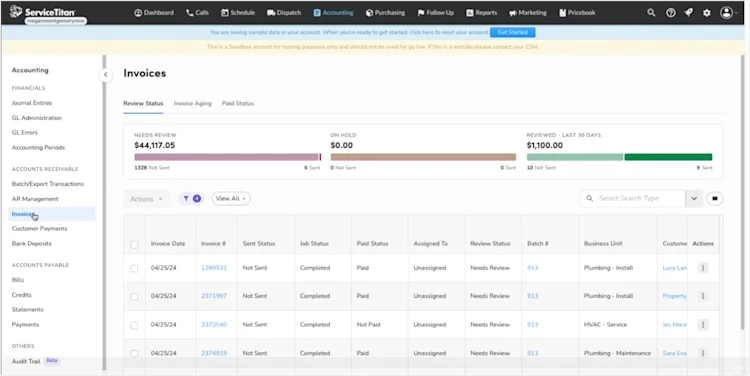
Task: Check the box for invoice 2372040
Action: [x=134, y=325]
